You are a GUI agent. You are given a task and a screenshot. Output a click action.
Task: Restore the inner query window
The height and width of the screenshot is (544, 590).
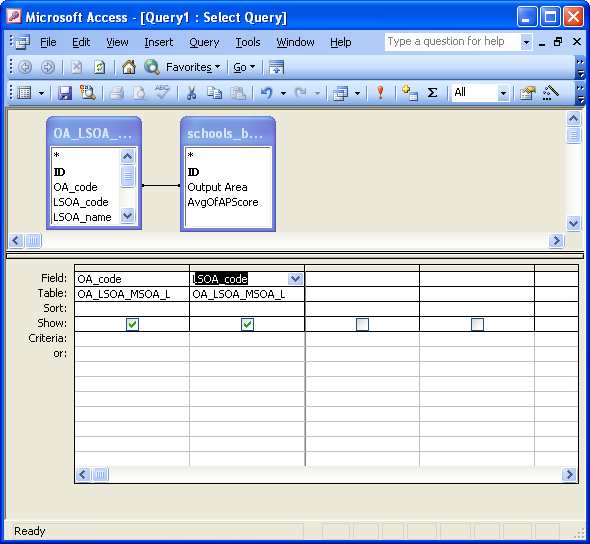point(558,42)
